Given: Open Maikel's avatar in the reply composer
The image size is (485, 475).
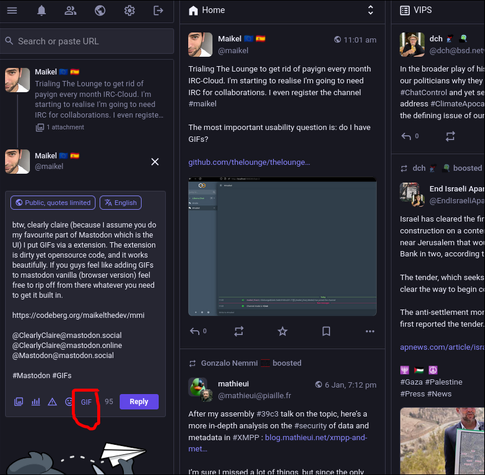Looking at the screenshot, I should click(17, 162).
